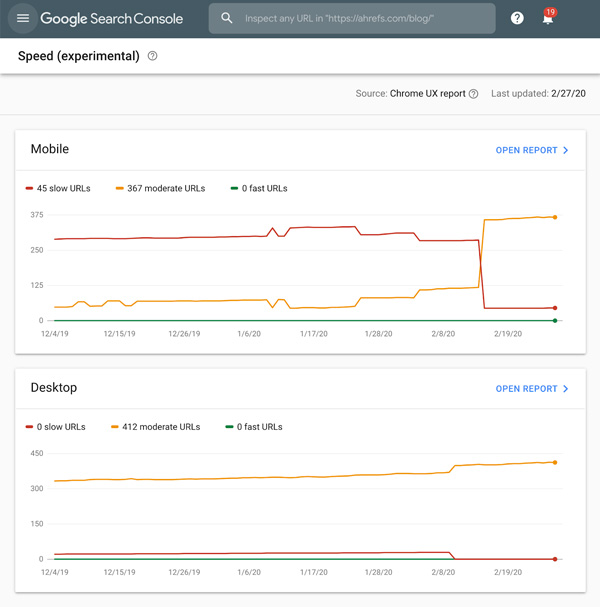Click the 'Desktop' card heading
The image size is (600, 607).
[x=54, y=388]
